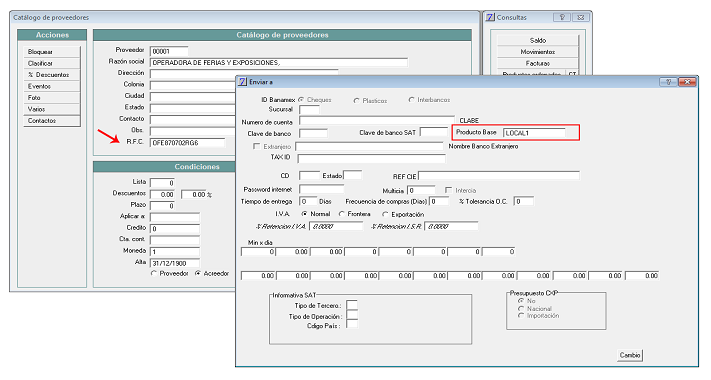This screenshot has height=380, width=711.
Task: Click the Cdigo País field
Action: (352, 325)
